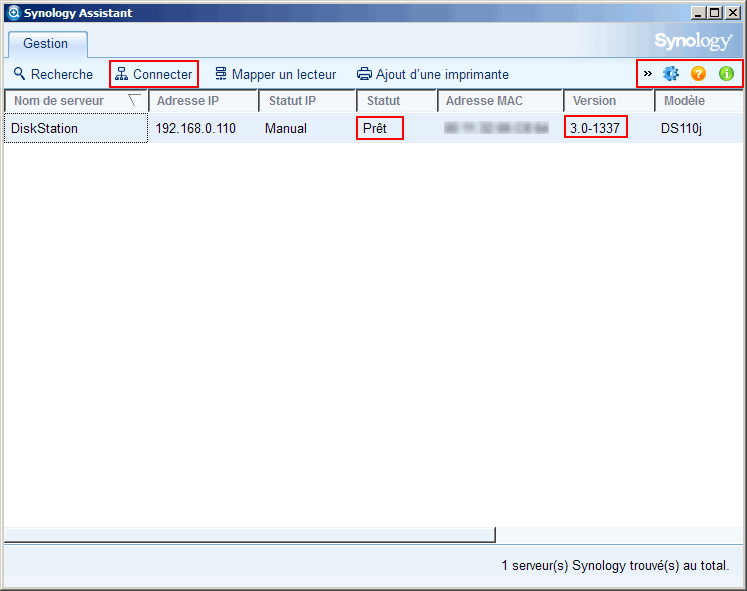747x591 pixels.
Task: Show info via green info icon
Action: pyautogui.click(x=726, y=73)
